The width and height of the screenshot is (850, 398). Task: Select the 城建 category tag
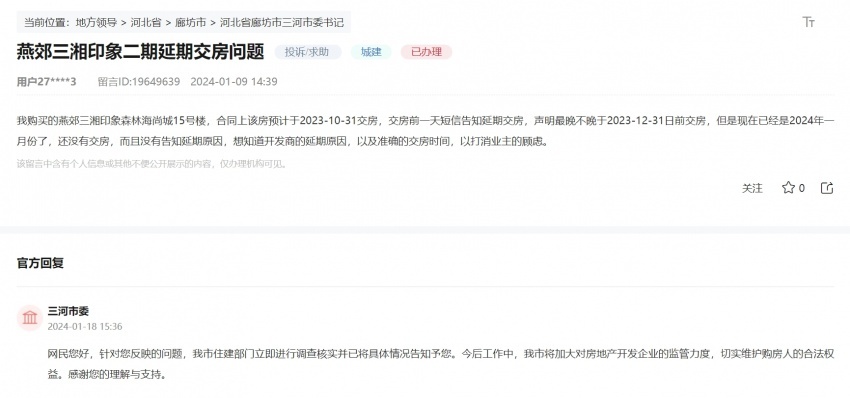[371, 52]
